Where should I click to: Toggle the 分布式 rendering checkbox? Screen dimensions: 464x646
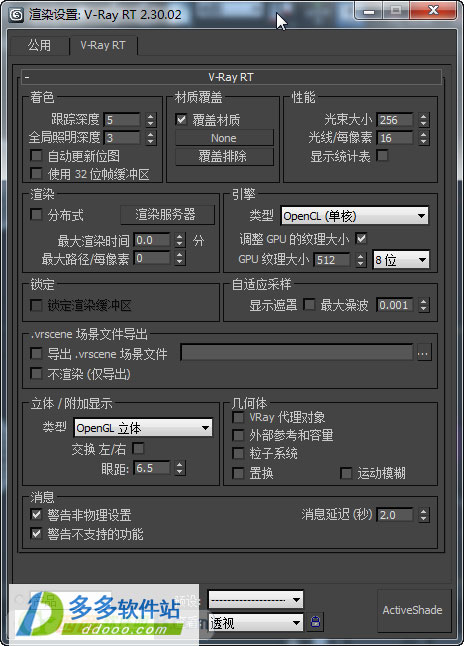coord(36,214)
